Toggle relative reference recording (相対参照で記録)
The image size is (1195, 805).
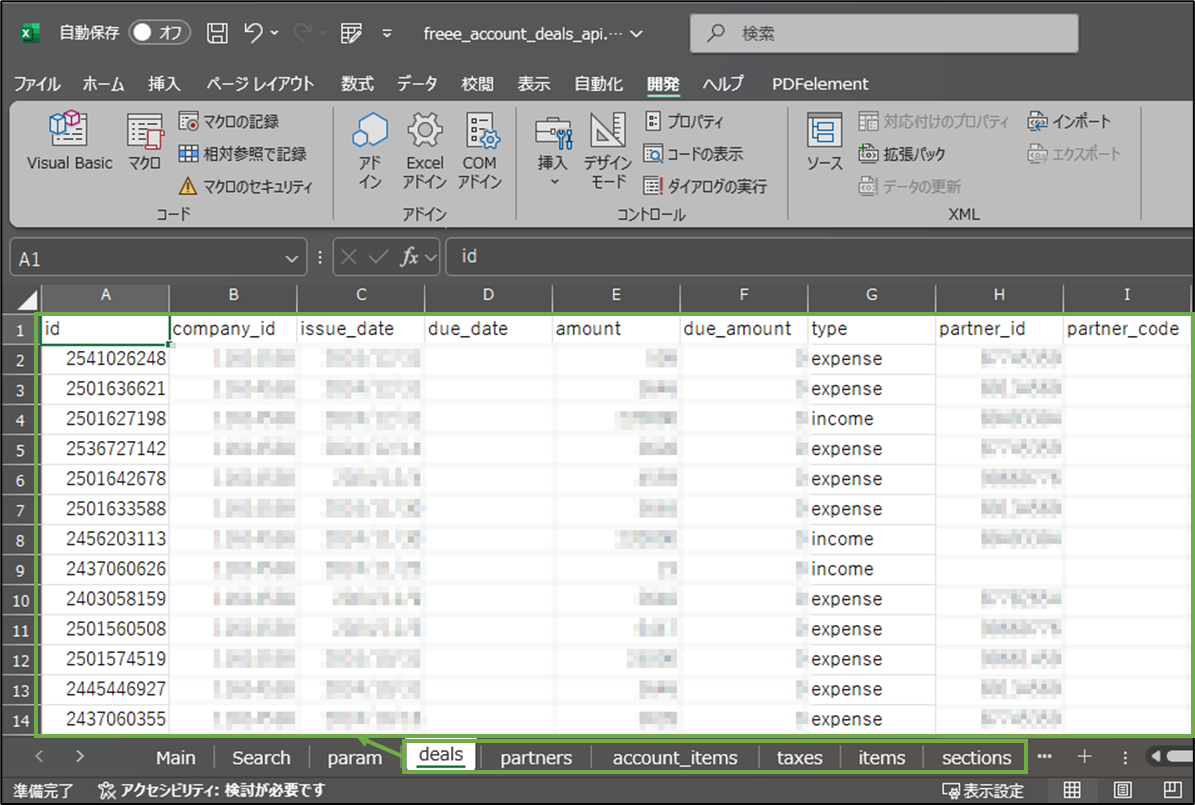click(x=242, y=154)
